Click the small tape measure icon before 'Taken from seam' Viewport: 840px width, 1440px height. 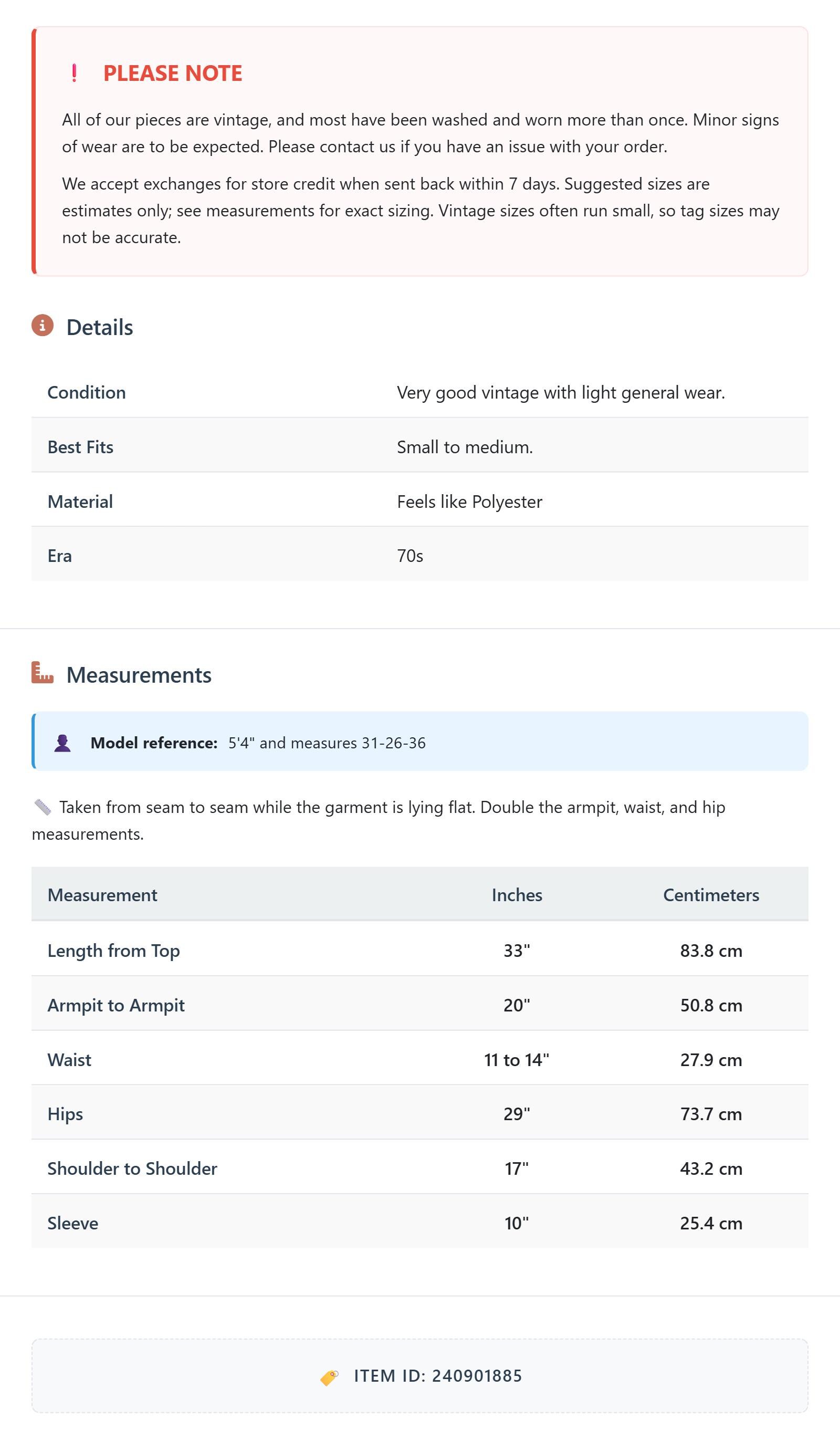coord(43,807)
